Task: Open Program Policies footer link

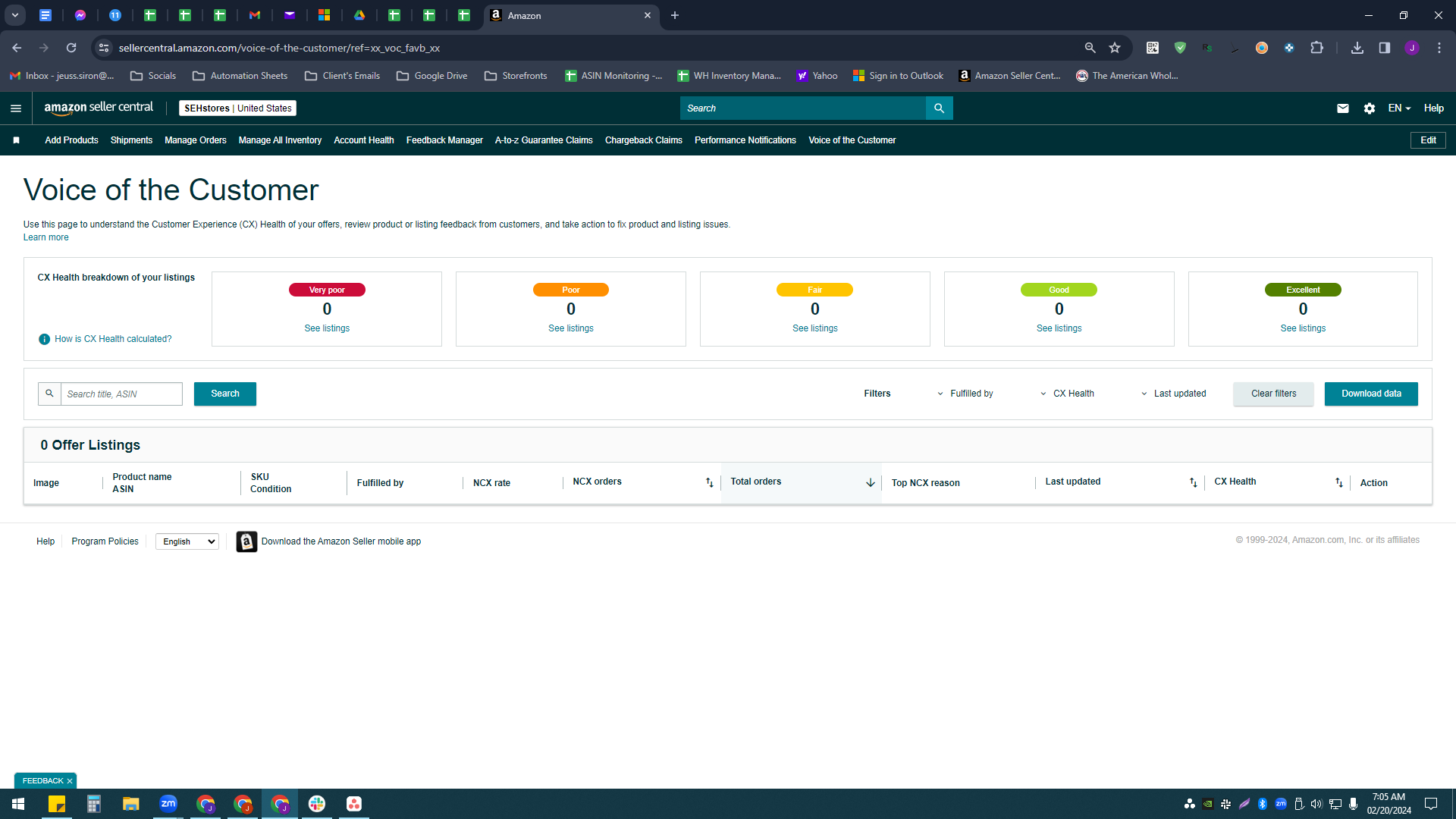Action: [x=105, y=541]
